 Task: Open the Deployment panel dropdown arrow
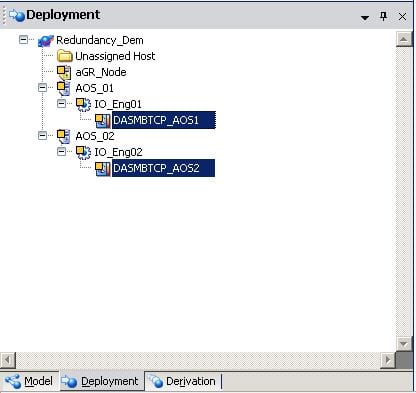(365, 17)
